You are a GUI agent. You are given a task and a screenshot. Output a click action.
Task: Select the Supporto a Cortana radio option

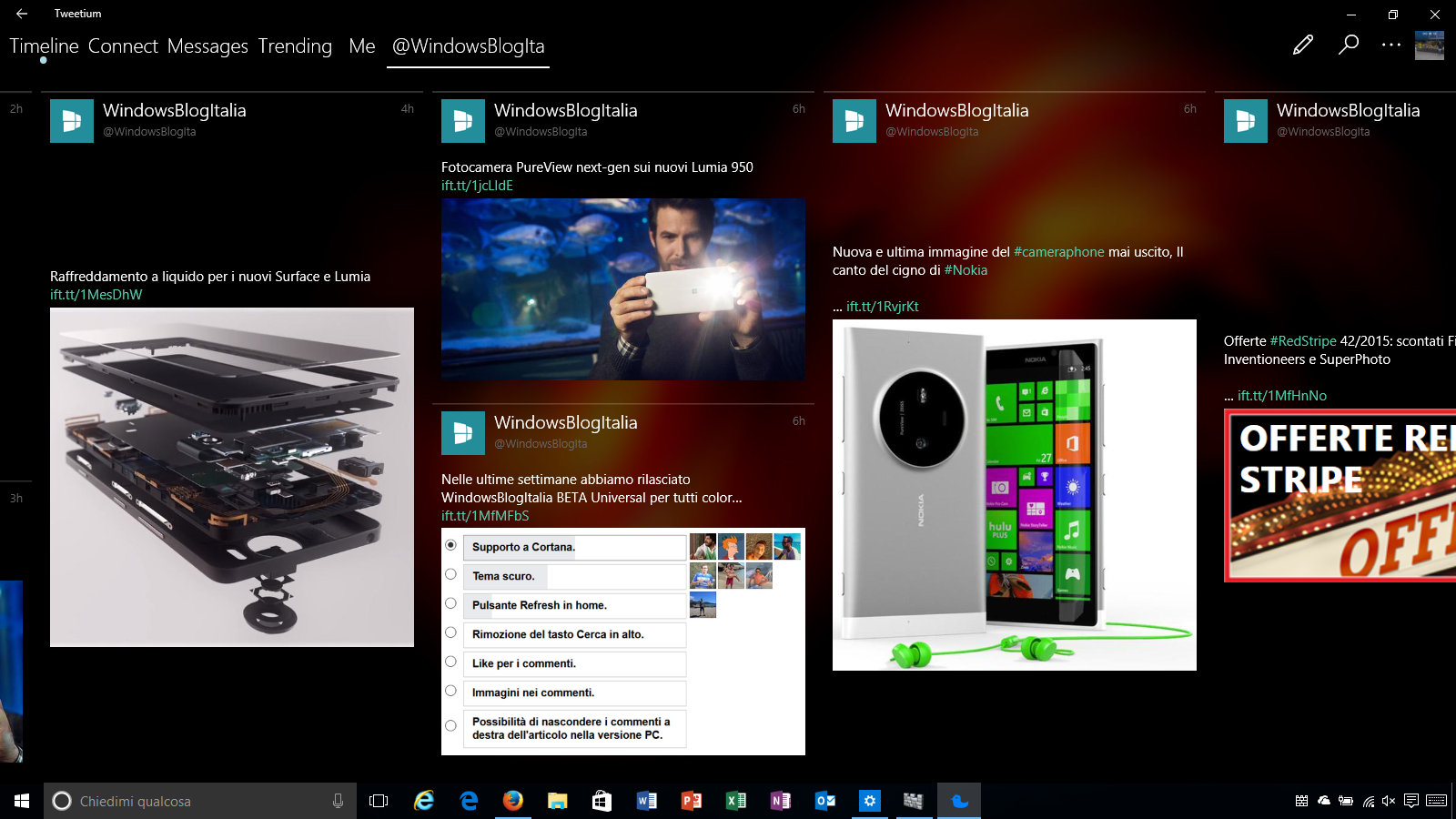450,545
